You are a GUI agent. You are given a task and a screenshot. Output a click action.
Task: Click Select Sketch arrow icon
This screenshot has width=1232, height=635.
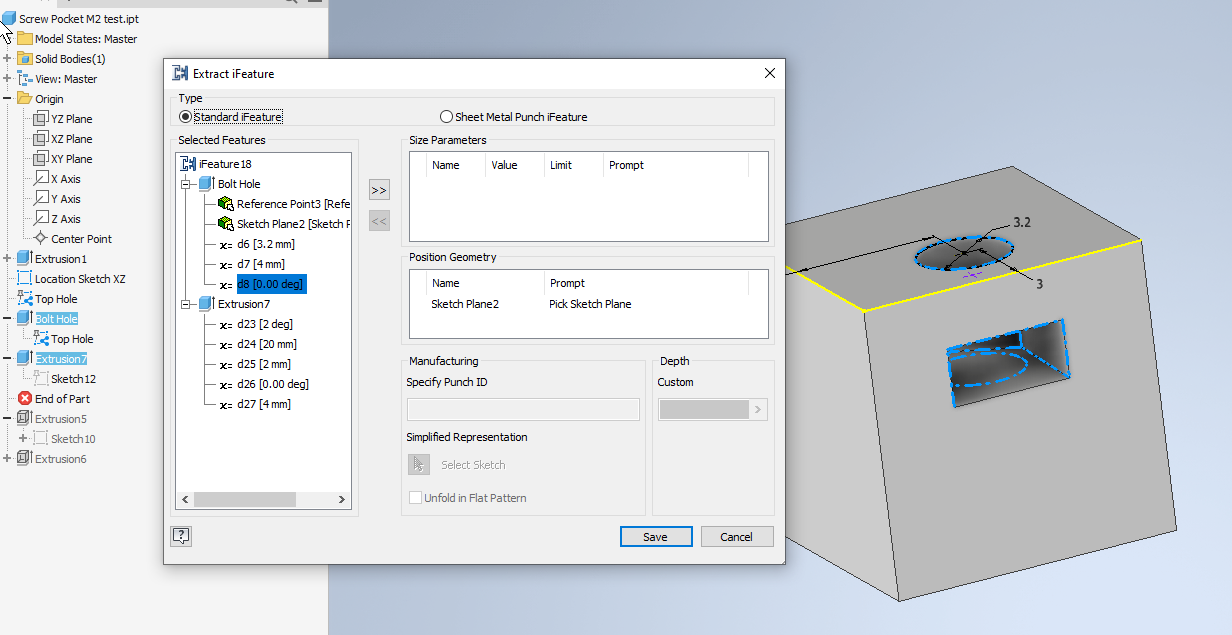(418, 464)
